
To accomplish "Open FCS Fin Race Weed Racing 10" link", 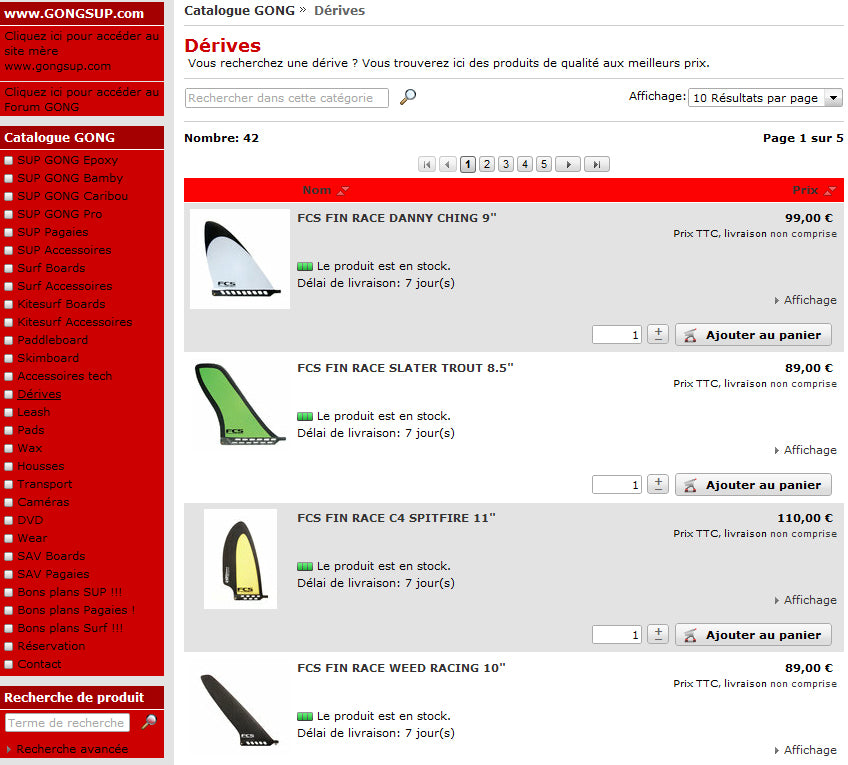I will coord(401,668).
